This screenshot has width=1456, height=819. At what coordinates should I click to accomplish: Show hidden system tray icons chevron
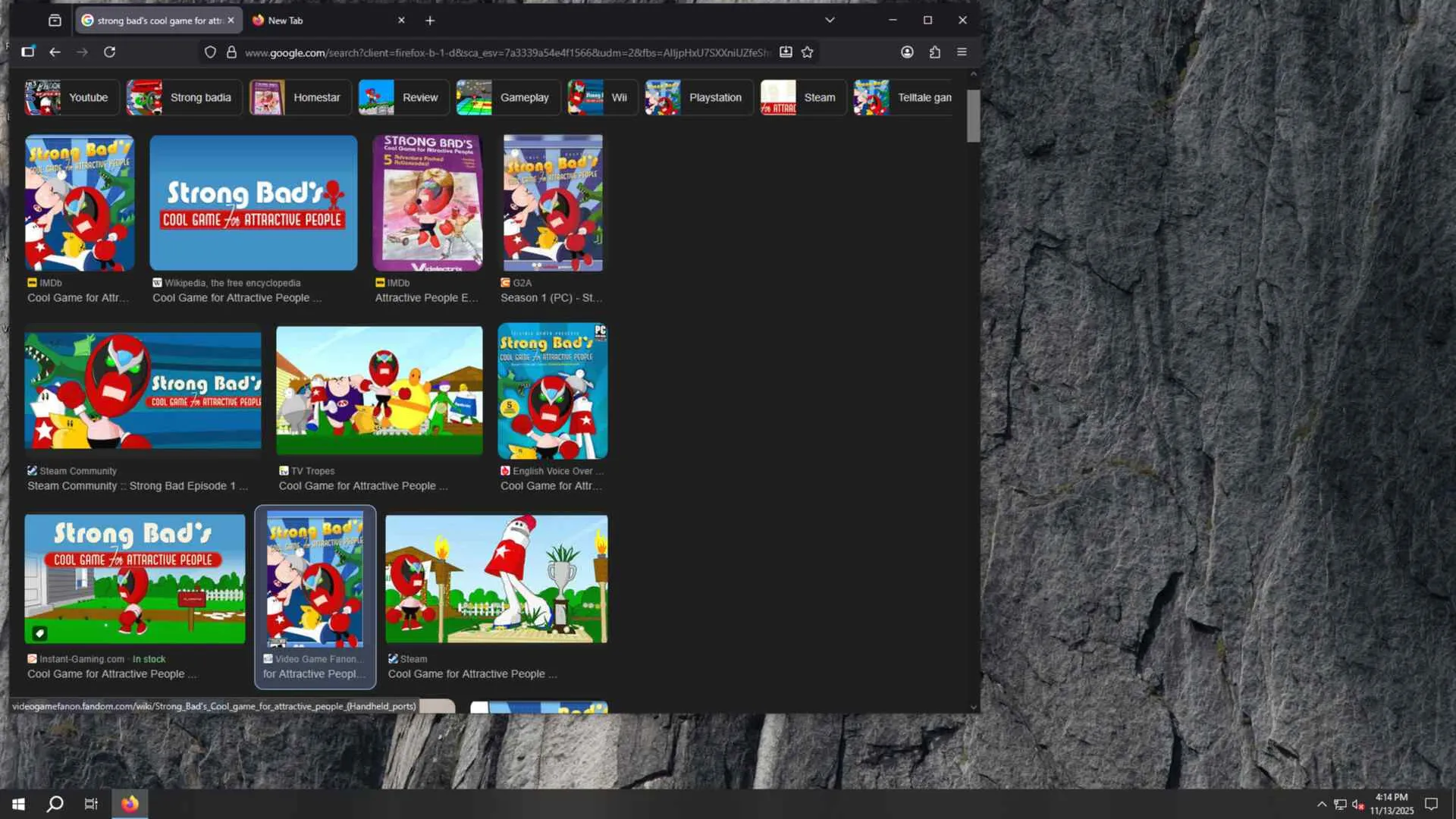(1322, 805)
